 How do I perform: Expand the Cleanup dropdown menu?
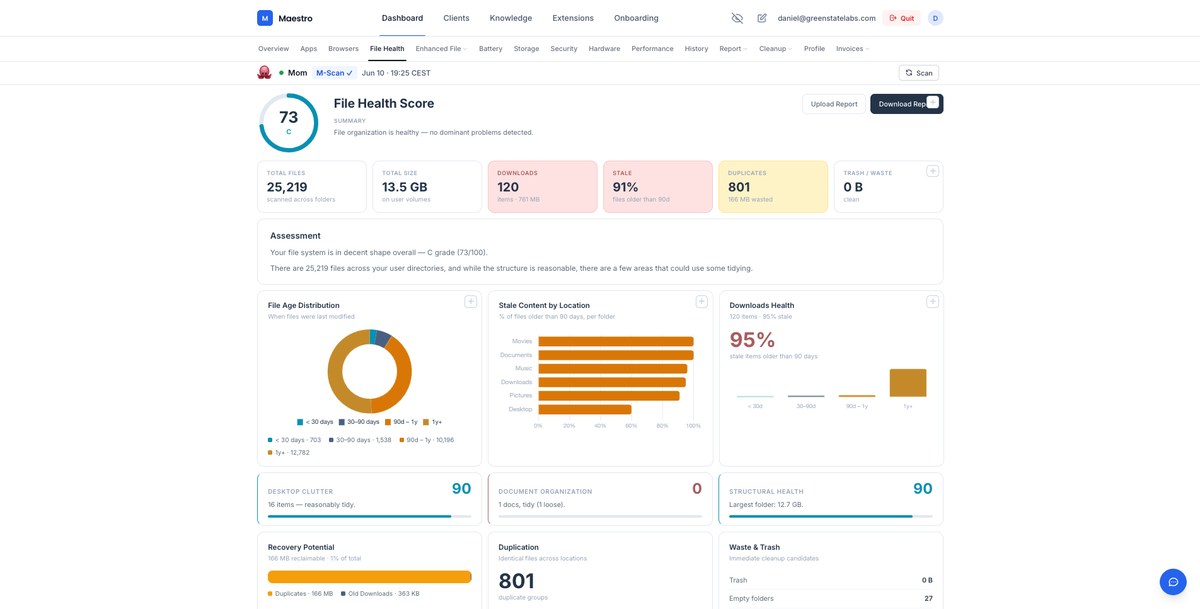pyautogui.click(x=775, y=49)
